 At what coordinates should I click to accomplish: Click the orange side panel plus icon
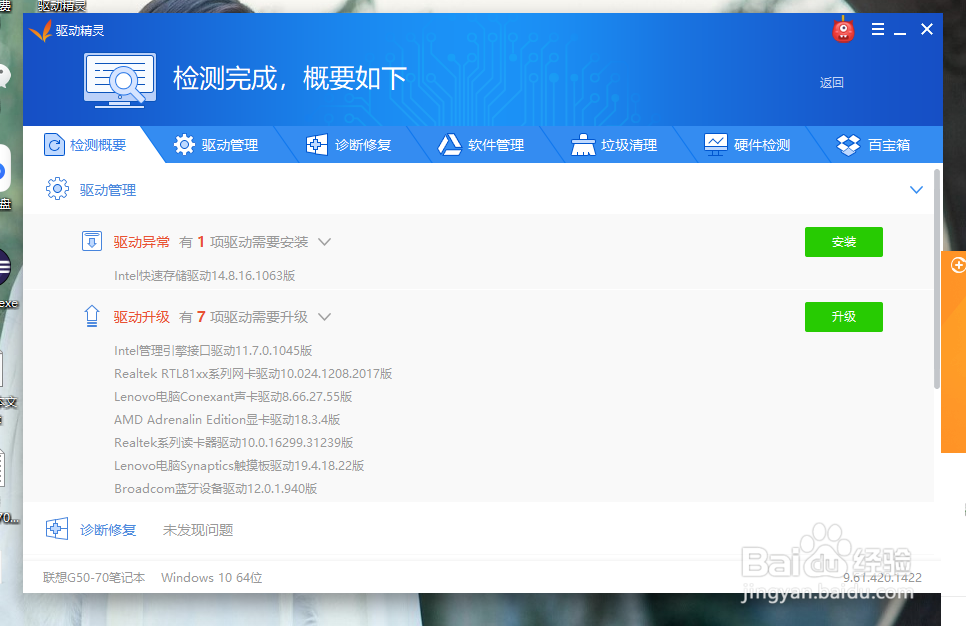958,265
